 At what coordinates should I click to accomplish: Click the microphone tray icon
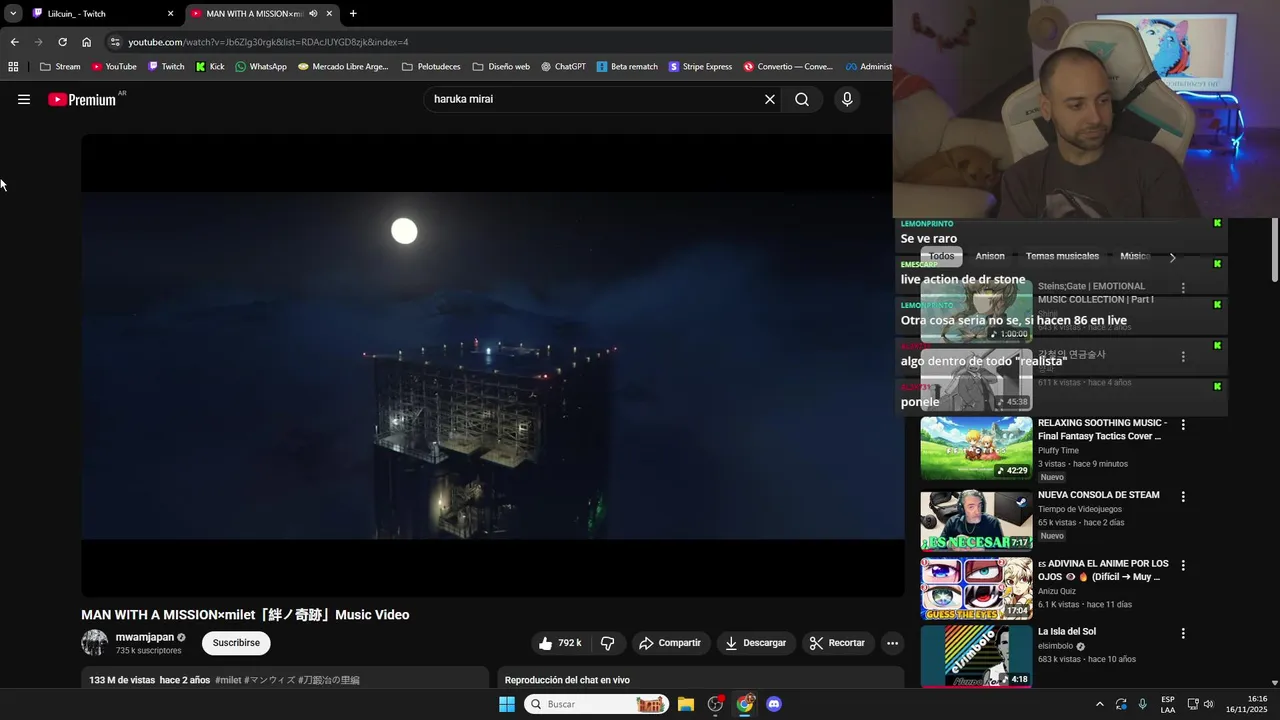1143,704
